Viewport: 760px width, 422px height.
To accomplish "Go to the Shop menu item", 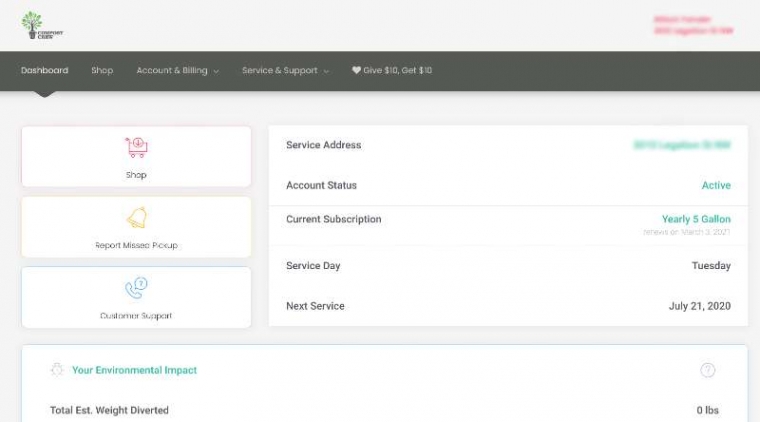I will click(x=102, y=70).
